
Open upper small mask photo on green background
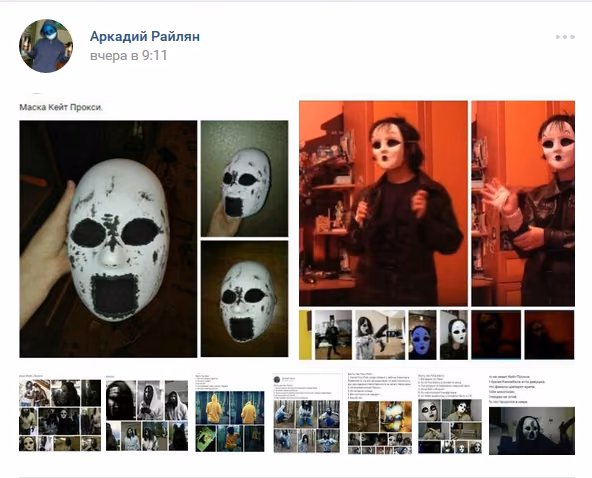[244, 179]
